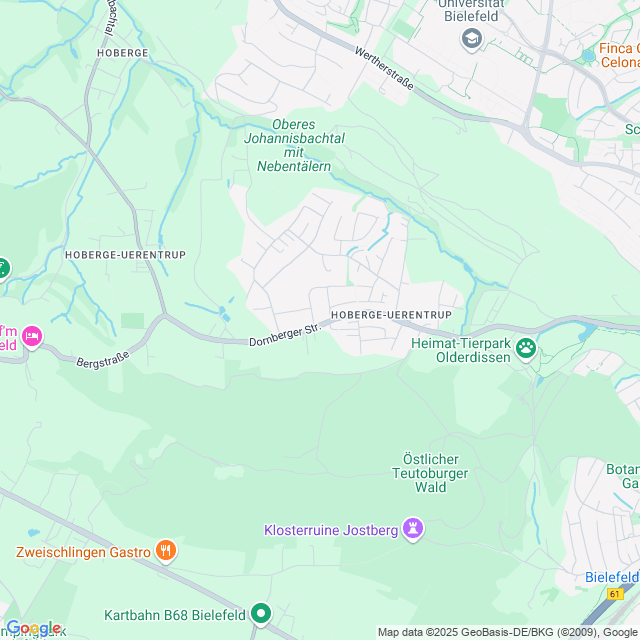Open the Google logo link
This screenshot has height=640, width=640.
pos(33,628)
